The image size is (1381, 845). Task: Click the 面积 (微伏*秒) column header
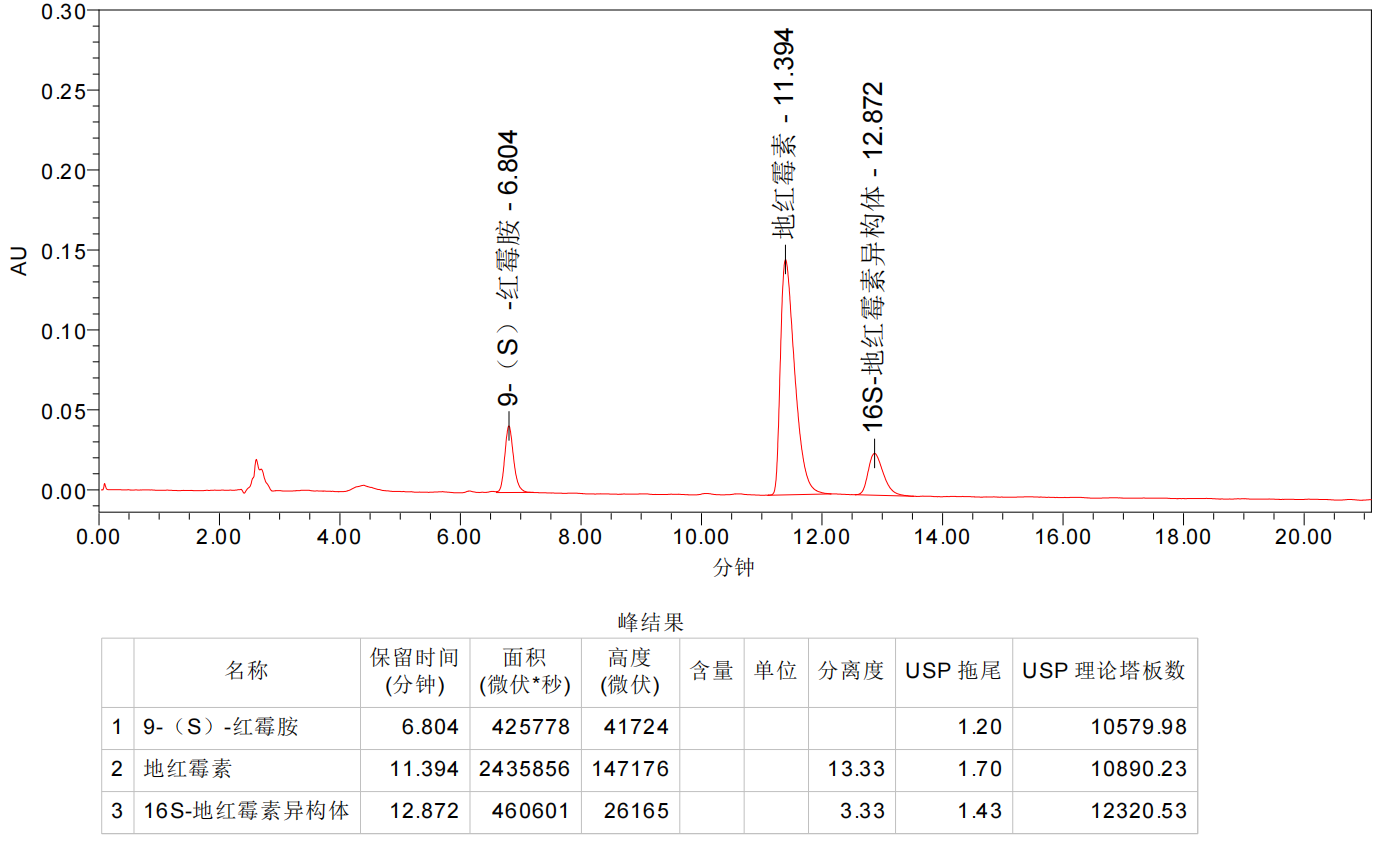[x=525, y=672]
